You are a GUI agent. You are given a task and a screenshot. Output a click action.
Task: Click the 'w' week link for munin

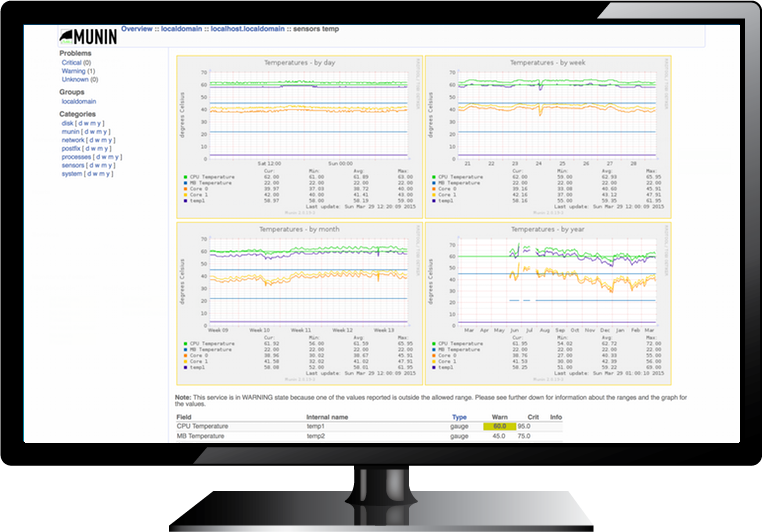(x=92, y=132)
